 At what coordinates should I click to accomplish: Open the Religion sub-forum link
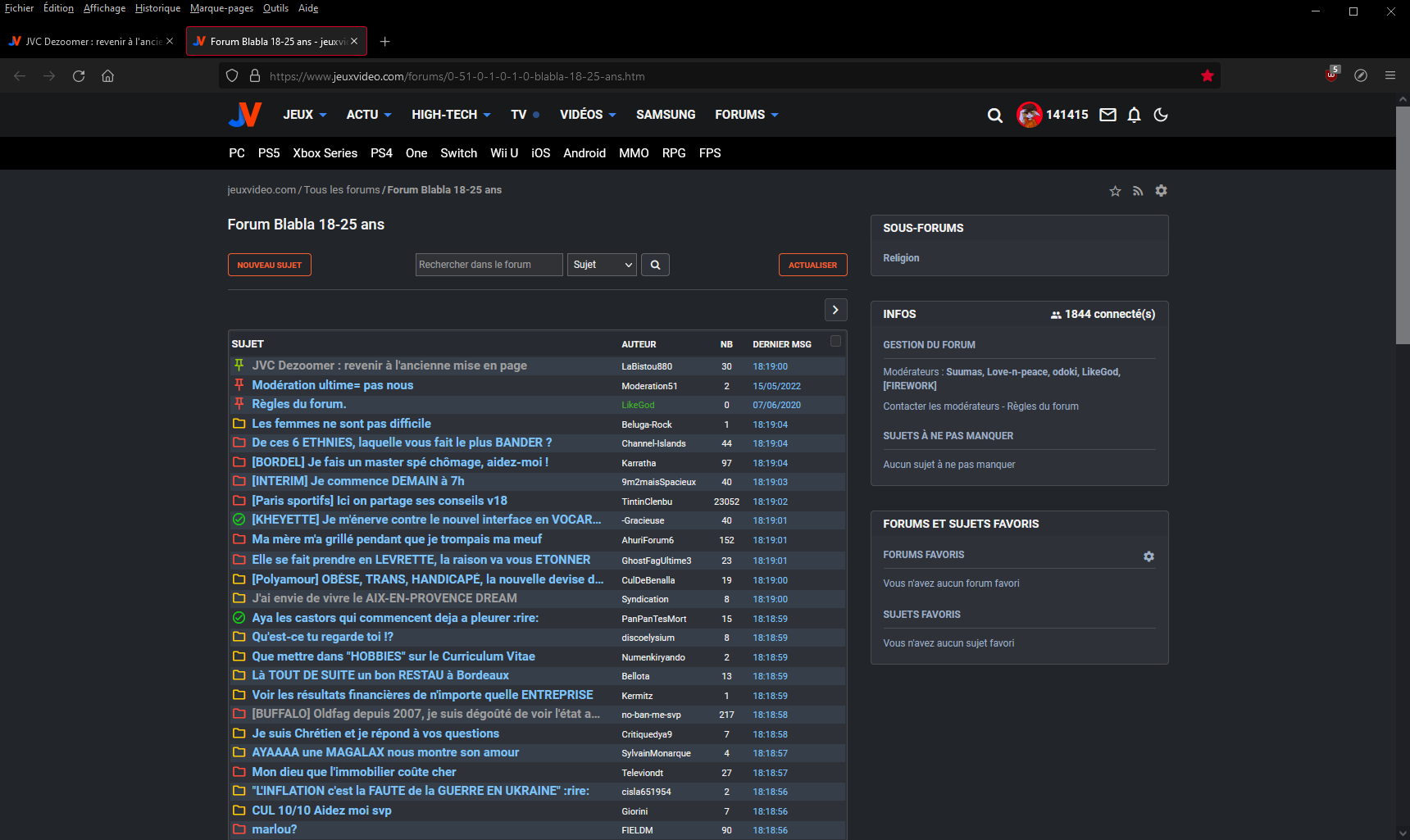(901, 258)
